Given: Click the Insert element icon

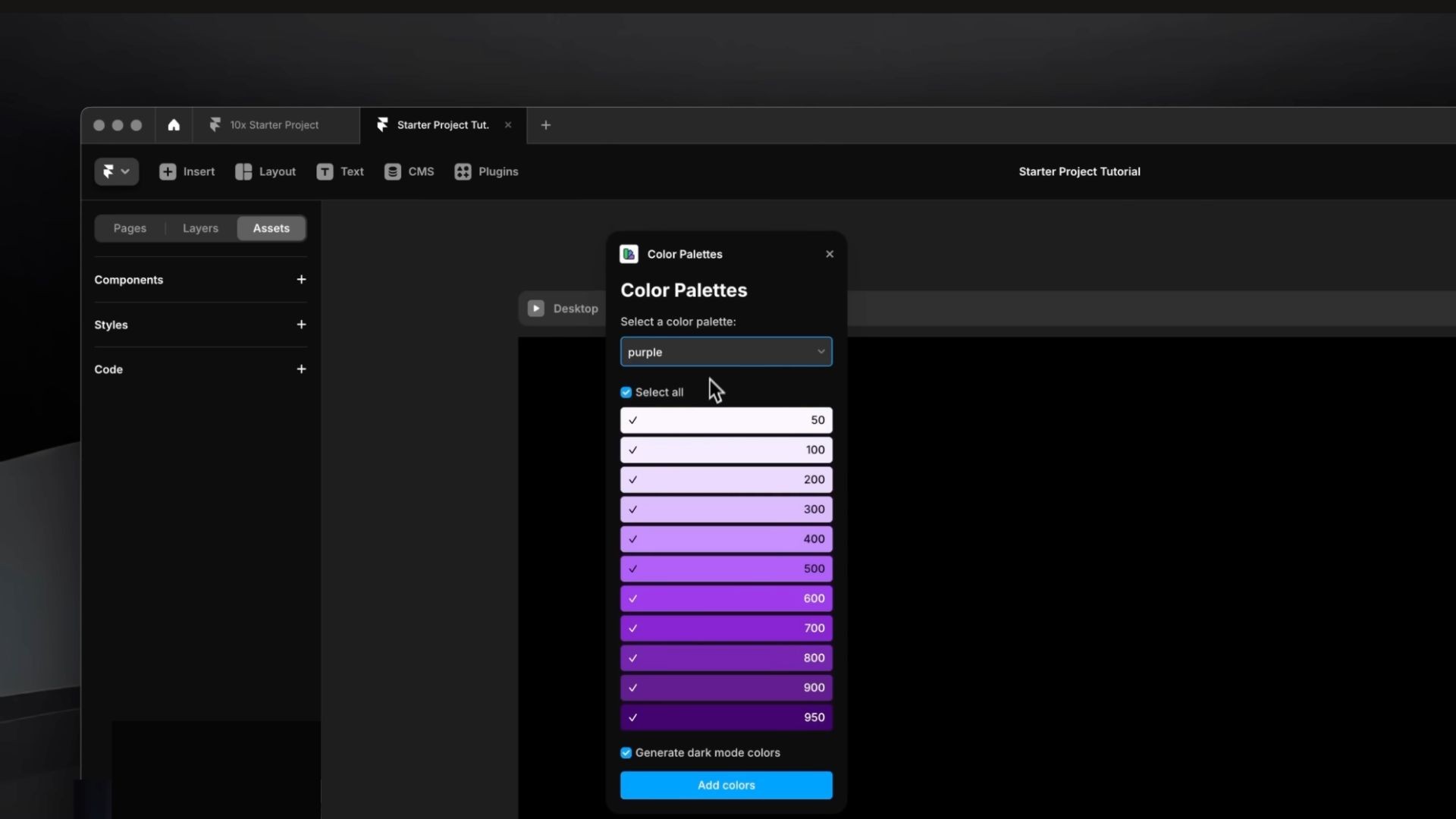Looking at the screenshot, I should (x=168, y=171).
